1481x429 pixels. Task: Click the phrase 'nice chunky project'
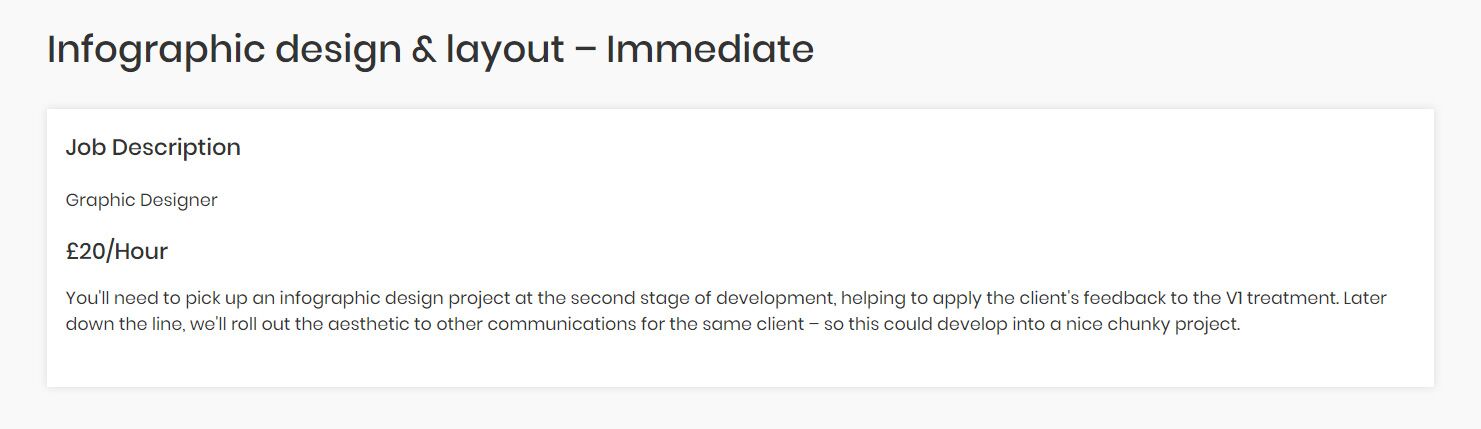point(1167,326)
